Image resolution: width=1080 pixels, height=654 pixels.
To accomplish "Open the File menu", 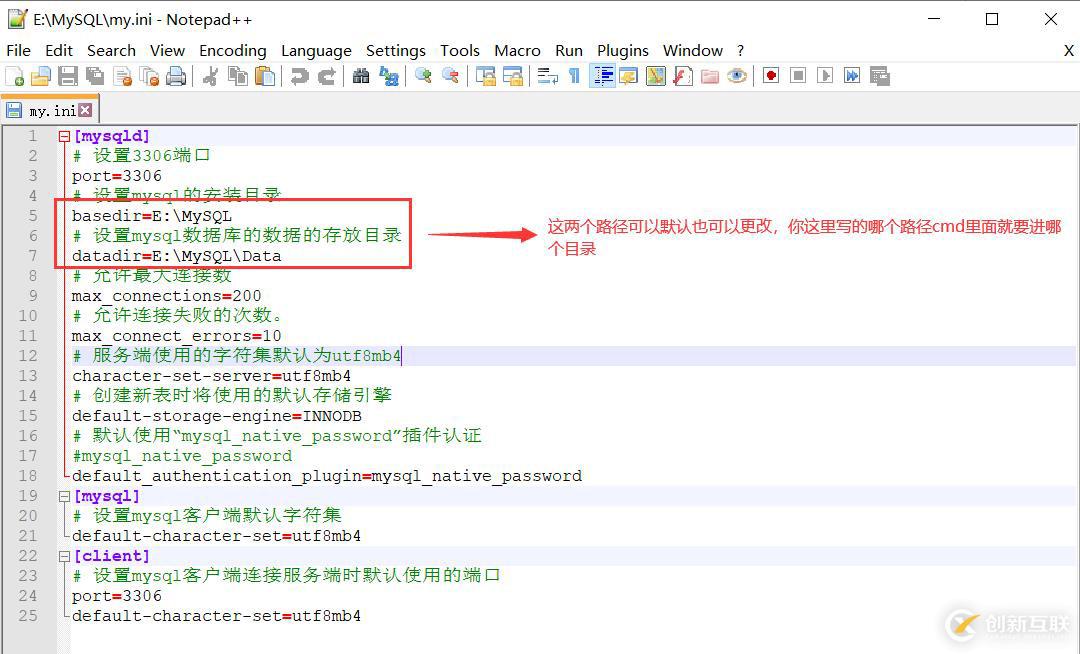I will pyautogui.click(x=18, y=50).
